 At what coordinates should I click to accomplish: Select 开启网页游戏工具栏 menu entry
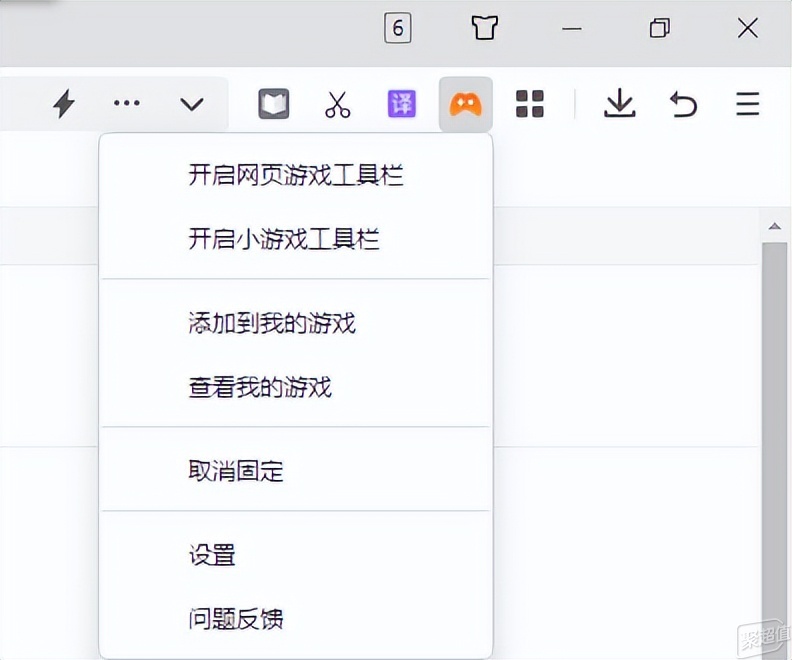click(296, 175)
